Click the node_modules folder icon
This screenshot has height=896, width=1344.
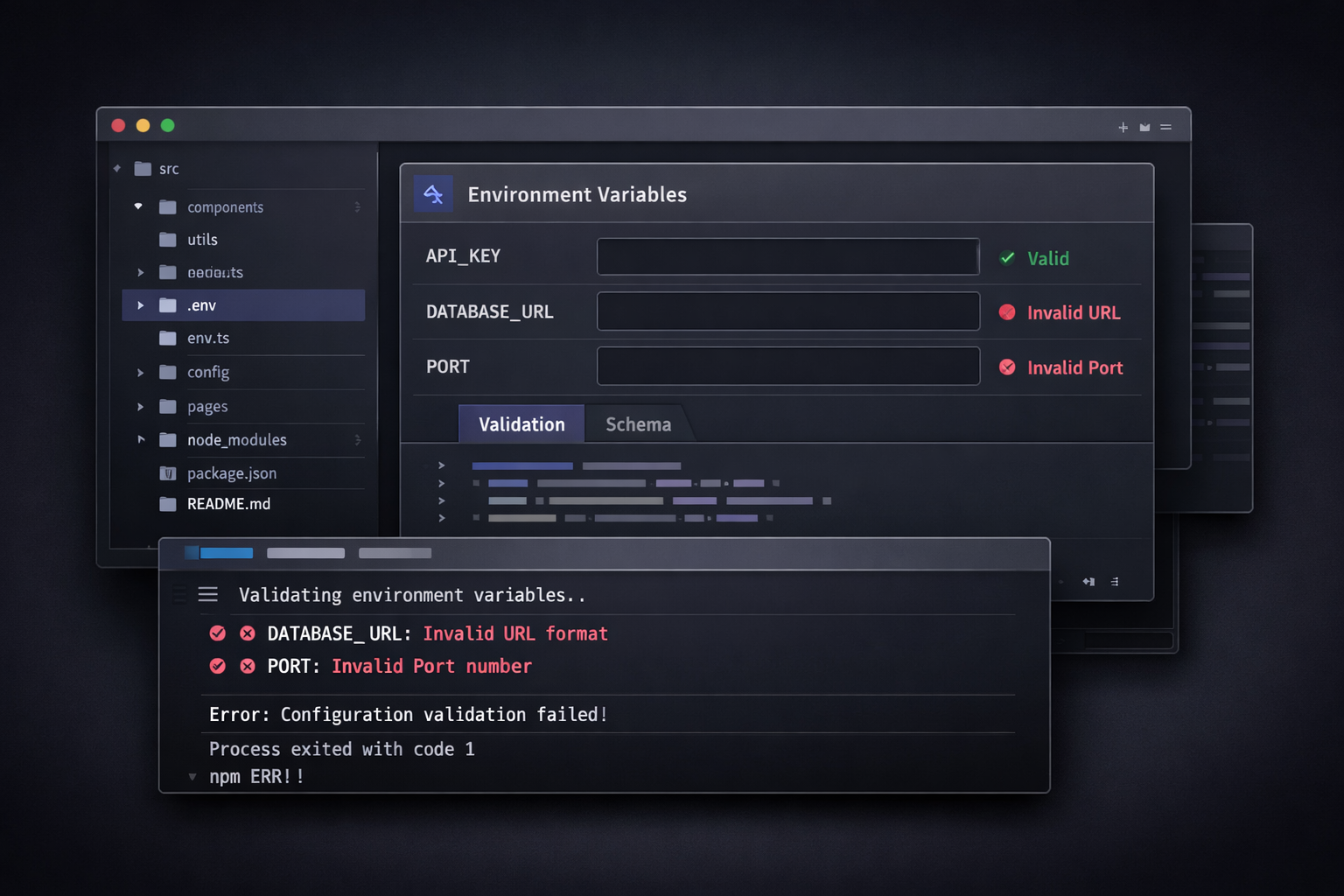click(168, 440)
